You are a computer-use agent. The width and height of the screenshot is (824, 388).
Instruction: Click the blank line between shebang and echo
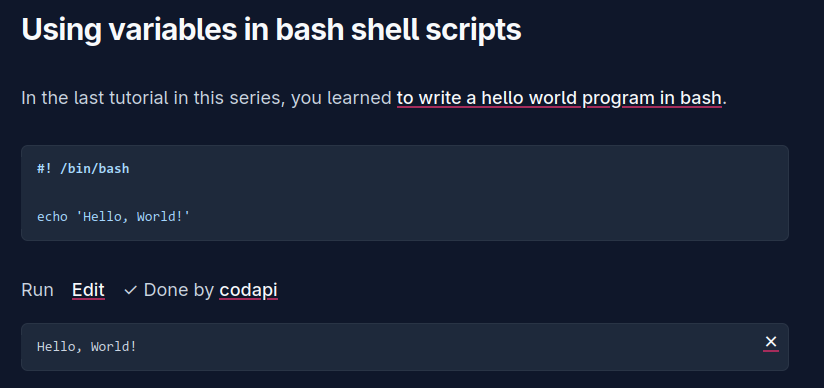tap(405, 192)
